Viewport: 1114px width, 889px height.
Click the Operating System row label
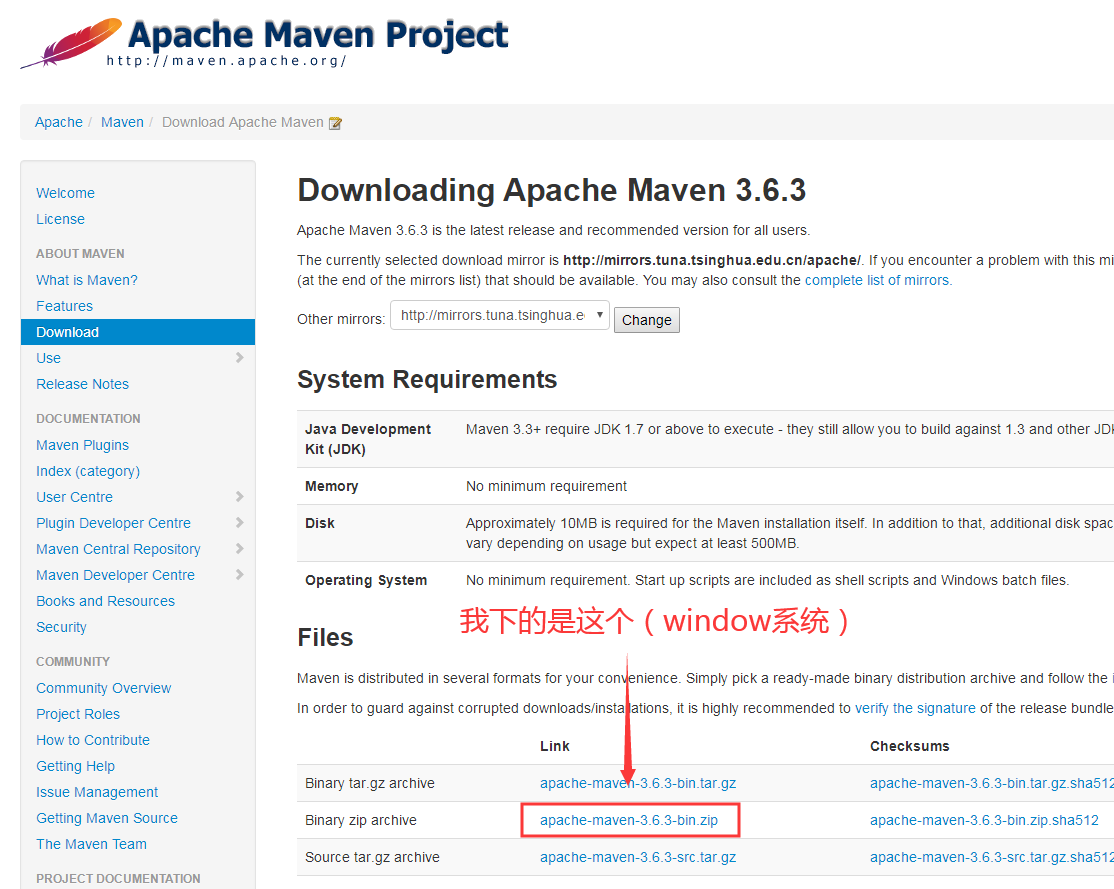click(366, 581)
